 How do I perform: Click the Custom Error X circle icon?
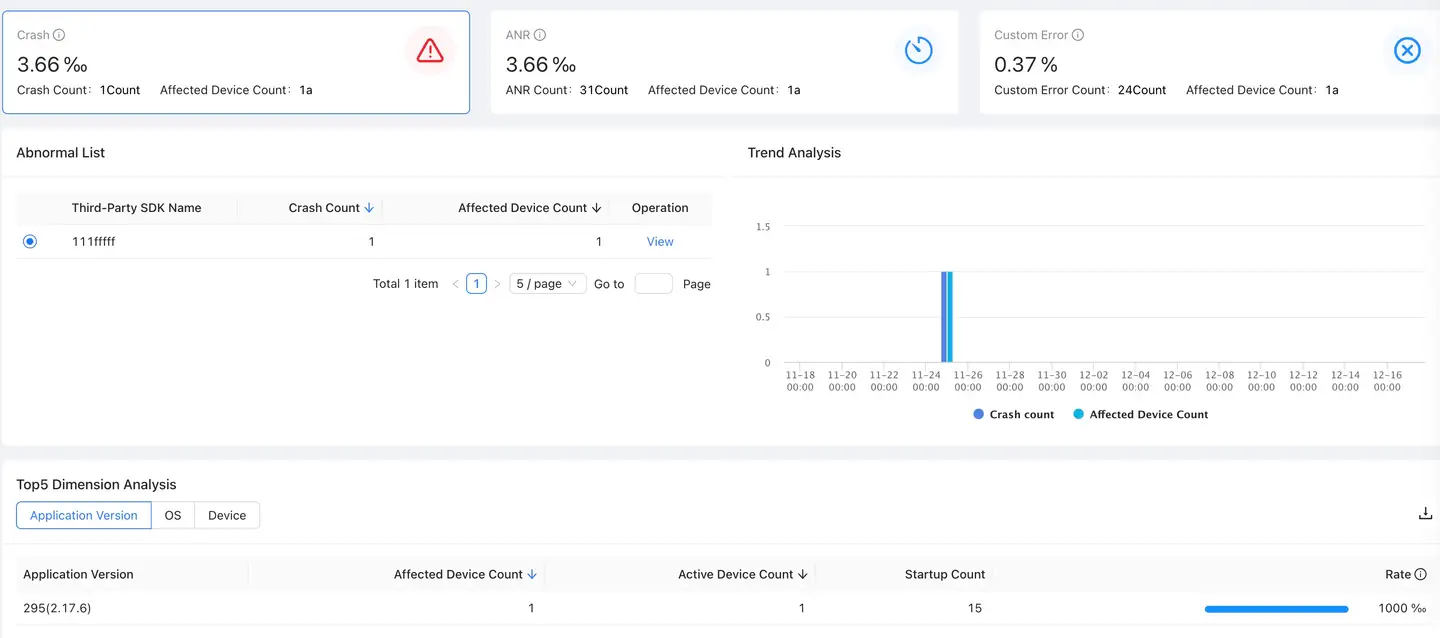point(1407,50)
